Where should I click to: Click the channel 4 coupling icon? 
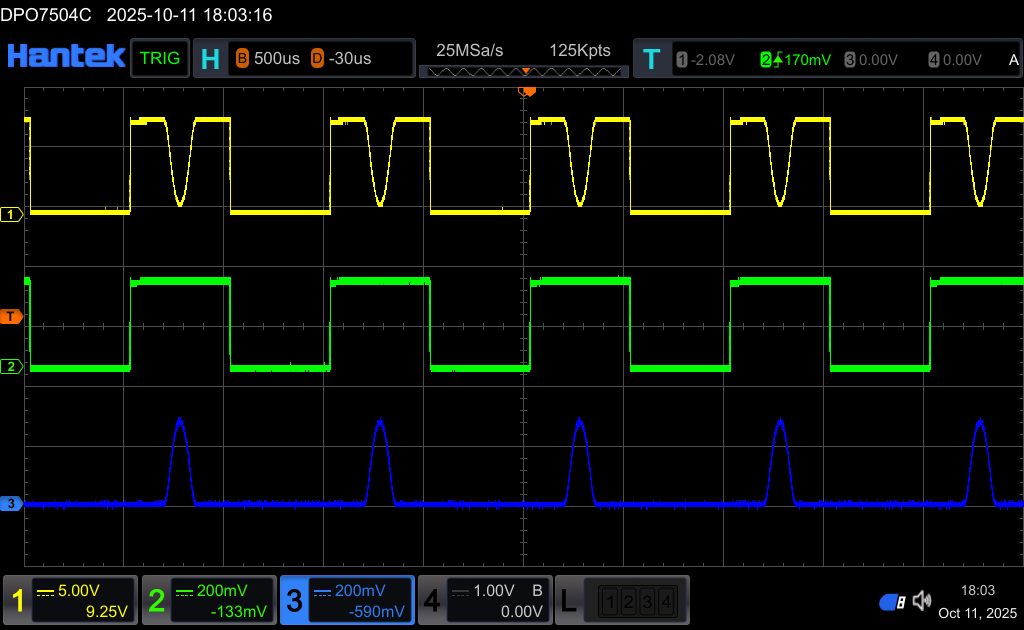[x=460, y=592]
